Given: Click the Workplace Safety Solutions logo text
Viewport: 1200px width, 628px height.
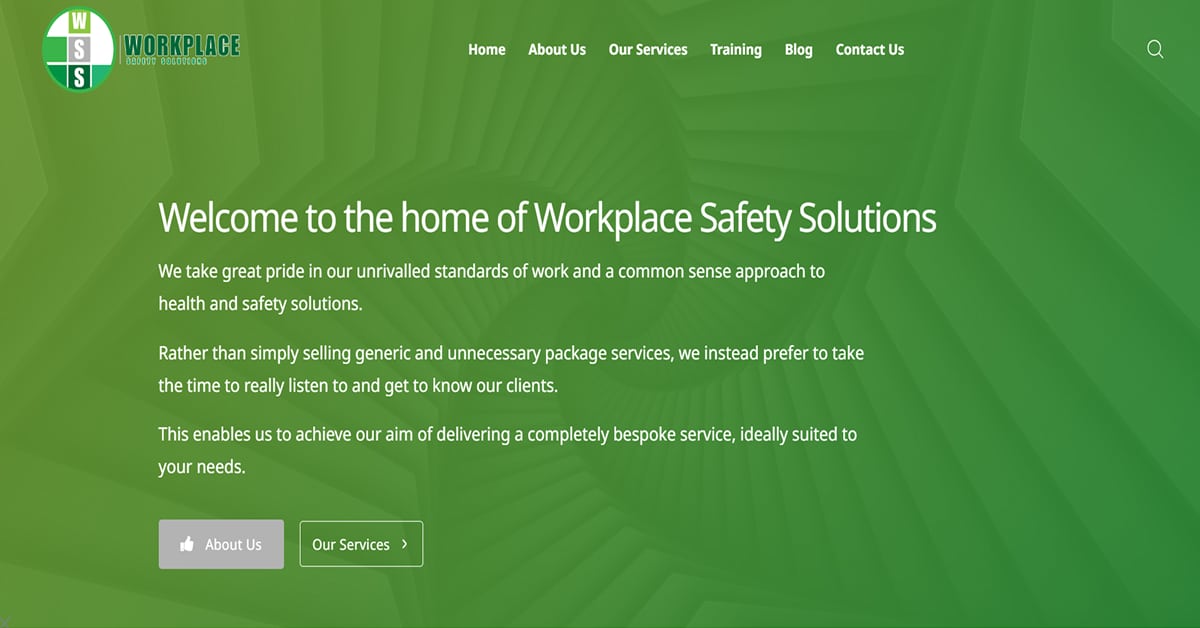Looking at the screenshot, I should click(x=181, y=48).
